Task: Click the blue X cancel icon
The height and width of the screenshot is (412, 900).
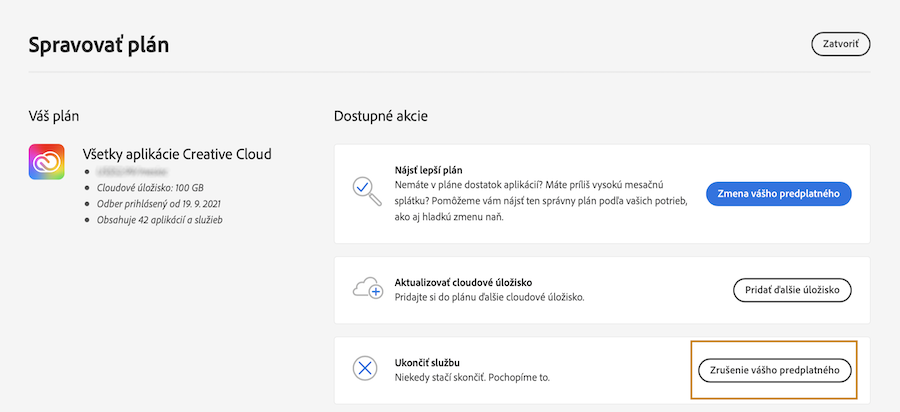Action: 366,369
